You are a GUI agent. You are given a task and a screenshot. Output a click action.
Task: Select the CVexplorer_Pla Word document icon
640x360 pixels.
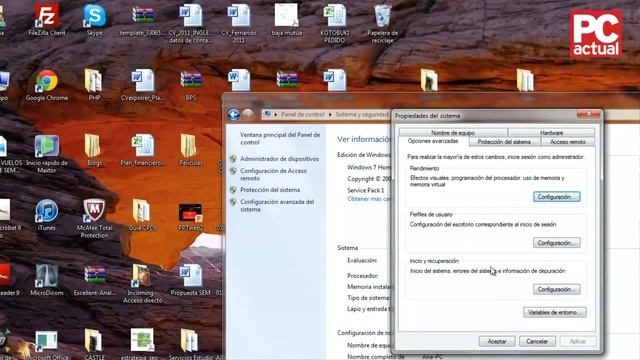(x=142, y=85)
